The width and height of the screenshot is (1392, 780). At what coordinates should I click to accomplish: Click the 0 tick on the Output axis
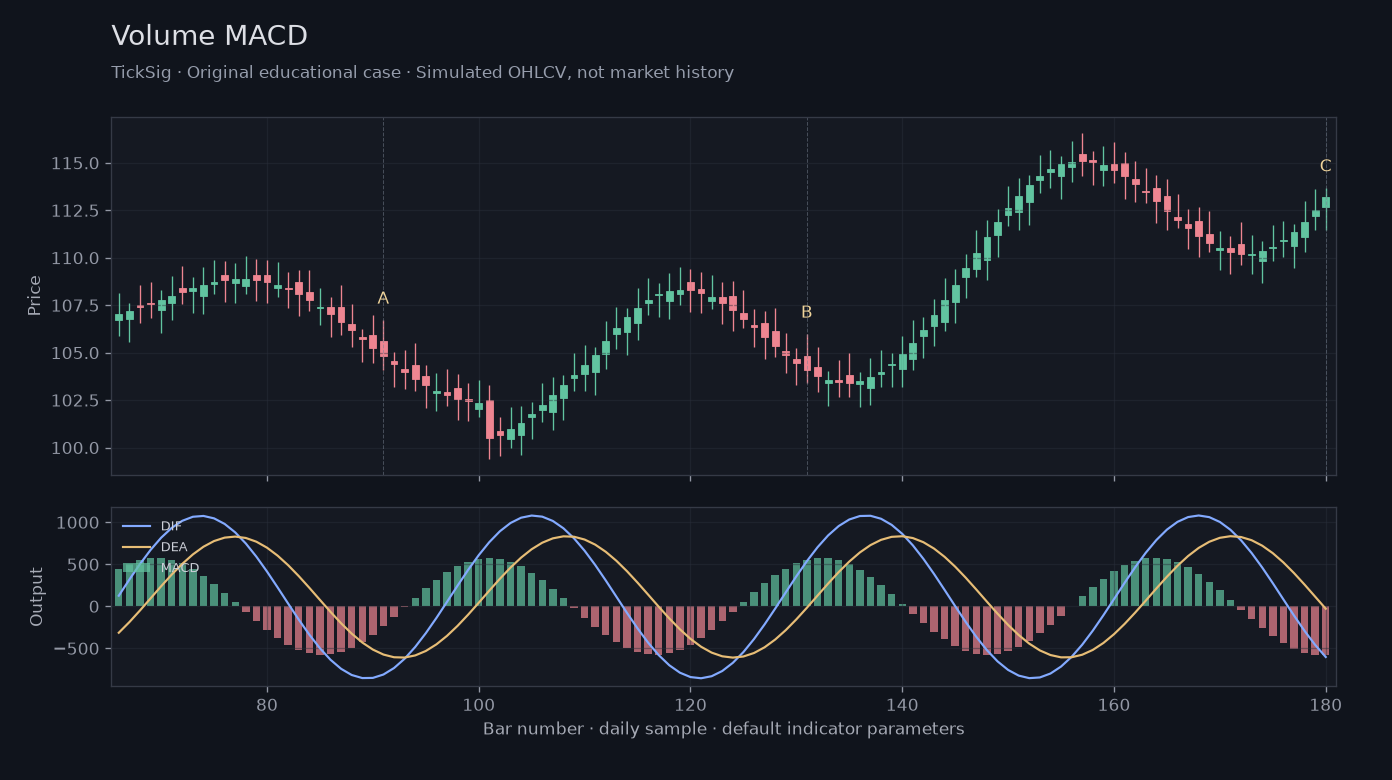94,607
